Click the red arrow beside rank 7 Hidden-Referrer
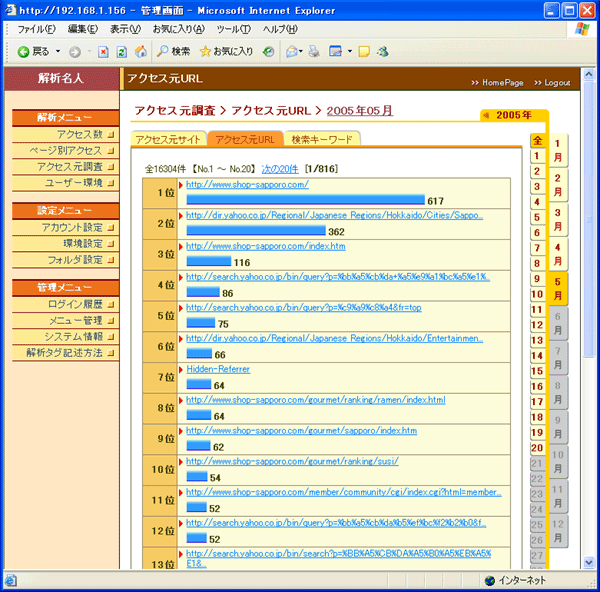 [x=181, y=370]
